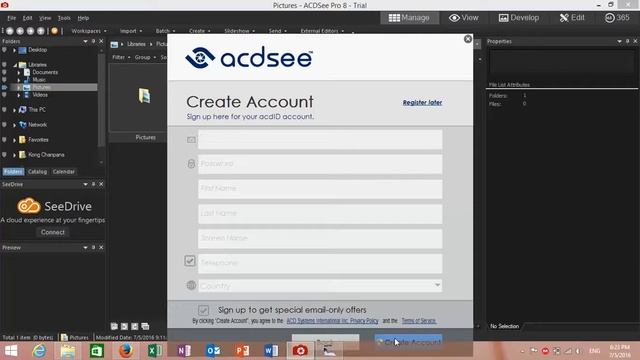Click the SeeDrive cloud logo
The image size is (640, 360).
29,206
